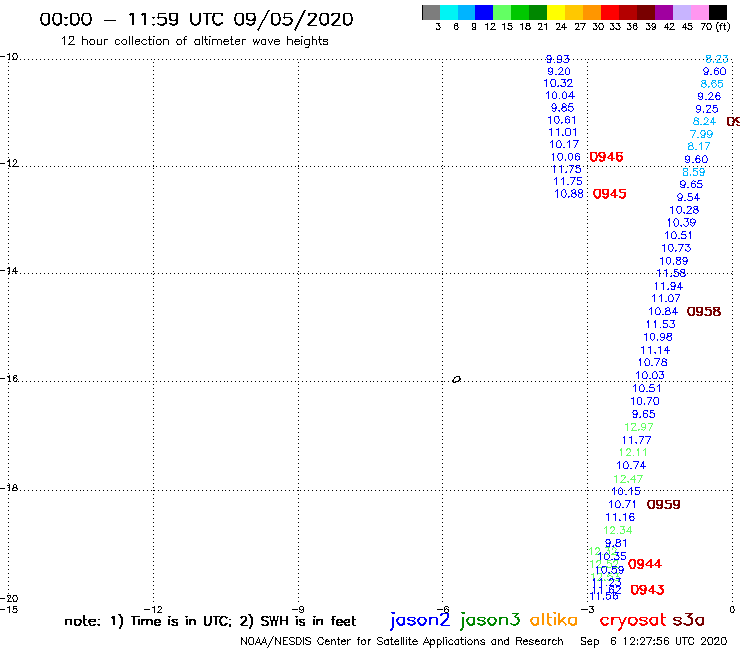The height and width of the screenshot is (650, 740).
Task: Click the light blue wave height value 7.99
Action: click(701, 134)
